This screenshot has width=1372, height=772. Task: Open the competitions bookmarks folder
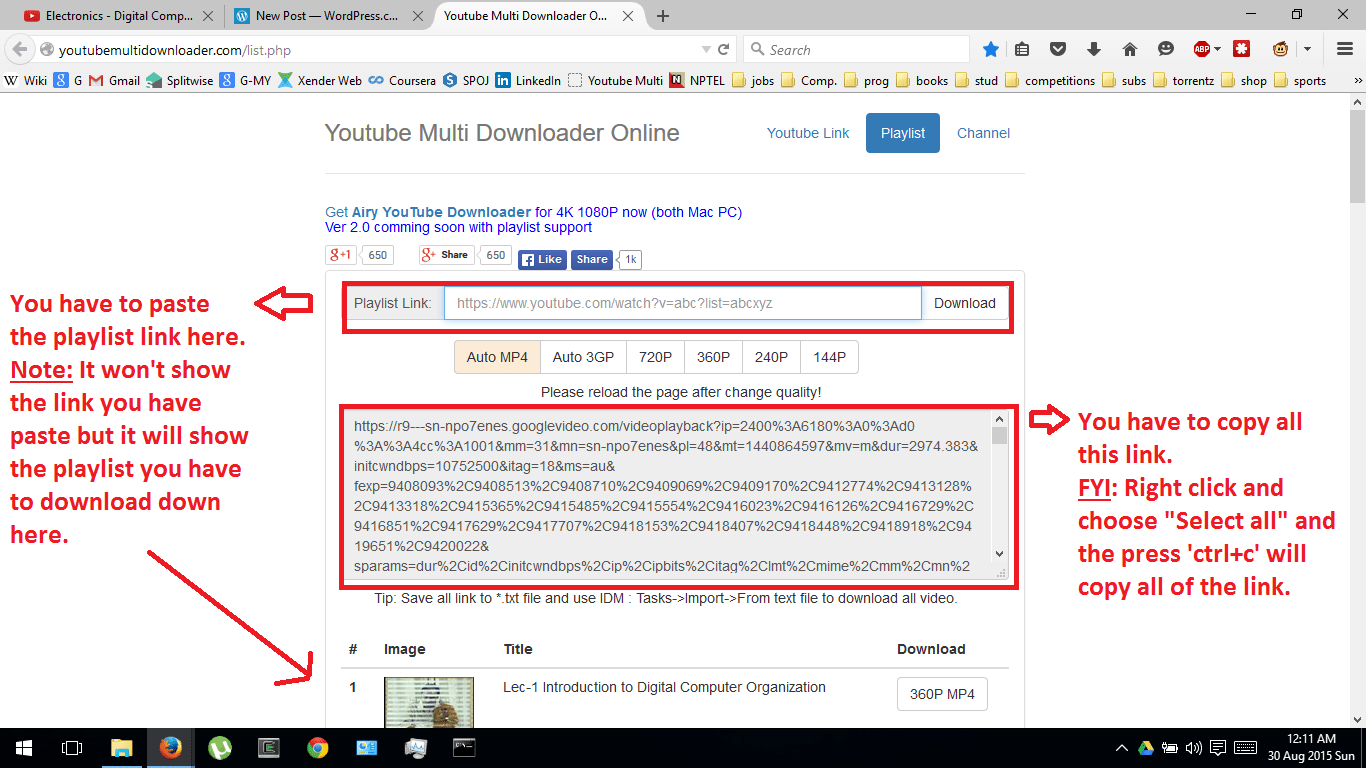pos(1049,81)
